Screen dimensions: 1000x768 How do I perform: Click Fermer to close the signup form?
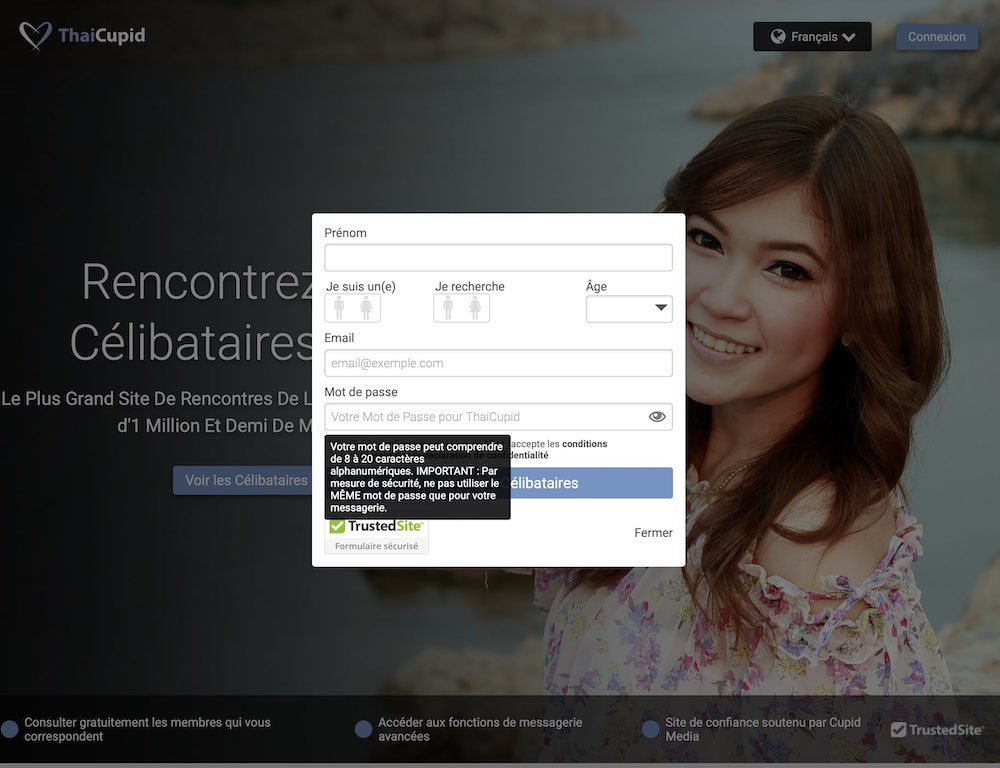tap(653, 533)
